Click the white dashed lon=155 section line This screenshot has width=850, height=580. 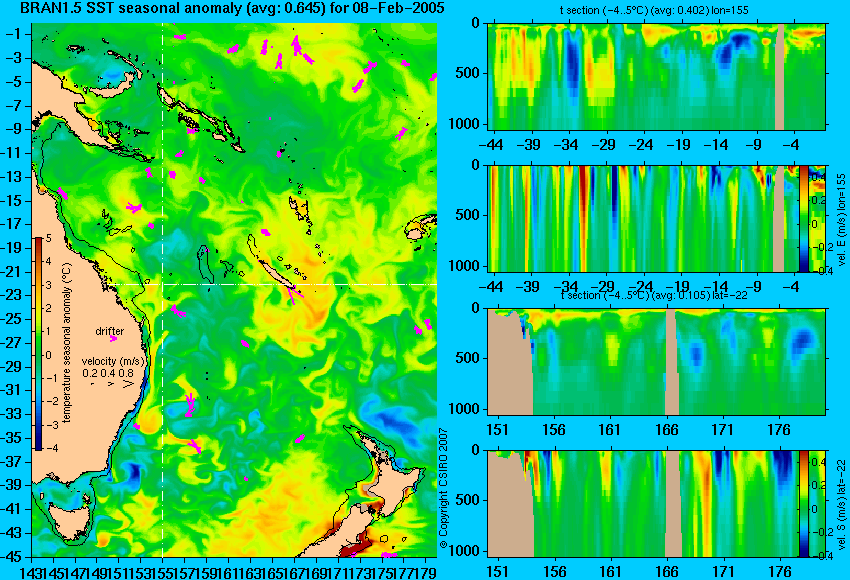[x=163, y=290]
